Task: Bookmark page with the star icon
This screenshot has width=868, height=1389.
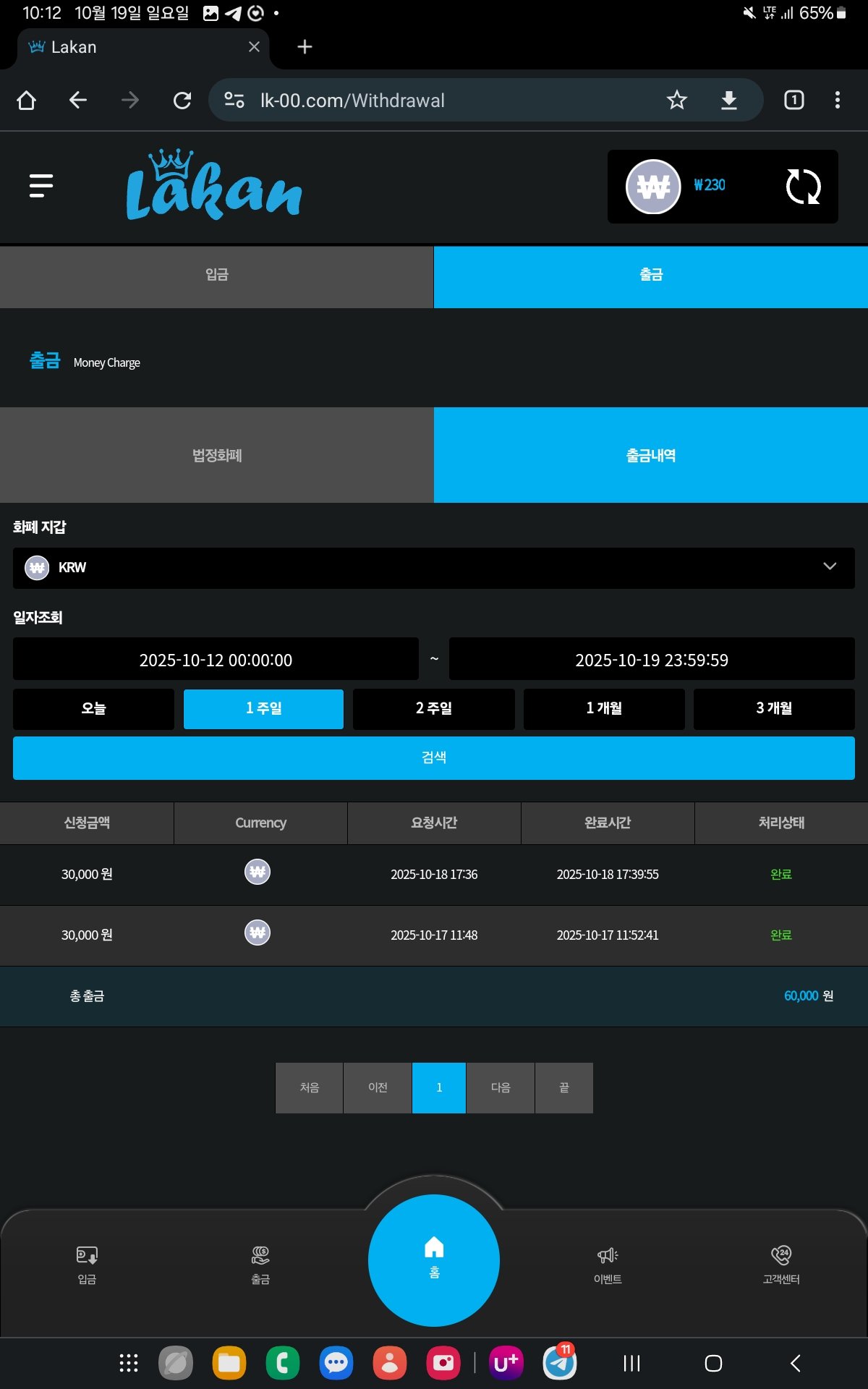Action: pyautogui.click(x=676, y=100)
